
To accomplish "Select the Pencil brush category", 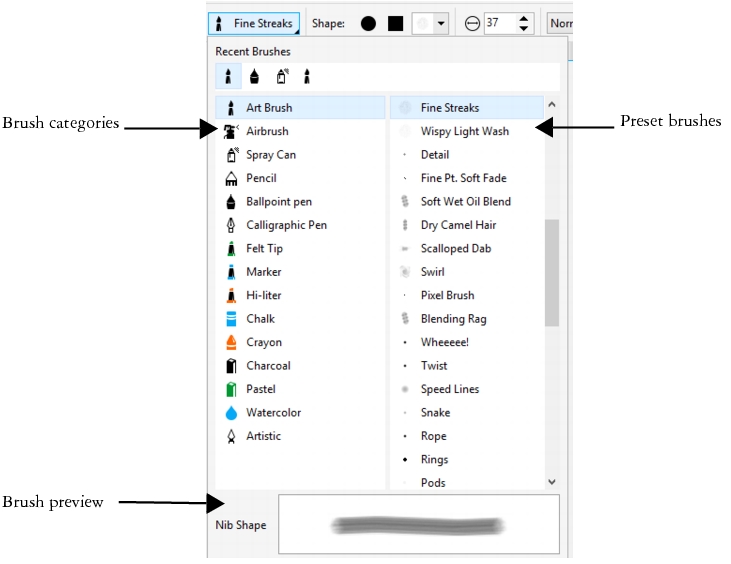I will 261,178.
